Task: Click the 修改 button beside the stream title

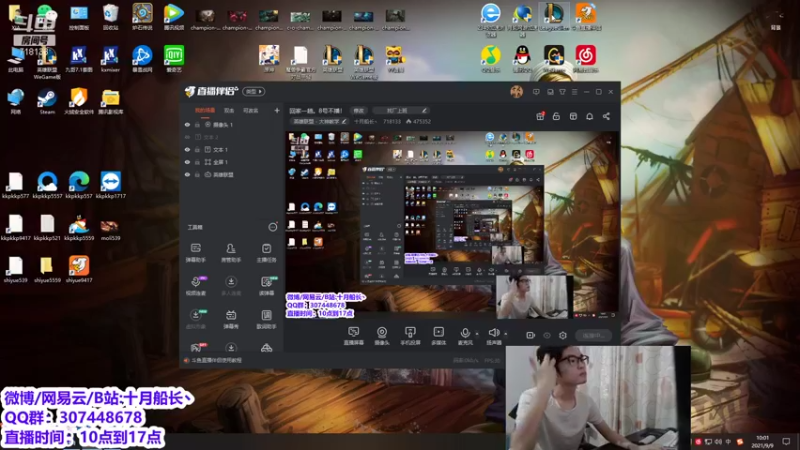Action: [x=359, y=110]
